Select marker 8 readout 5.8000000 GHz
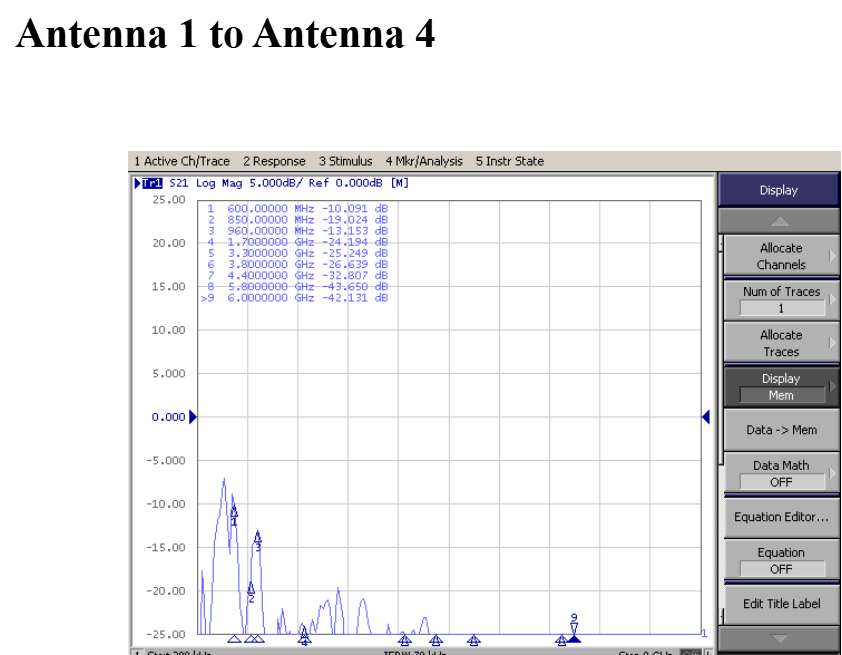Viewport: 842px width, 655px height. tap(298, 287)
